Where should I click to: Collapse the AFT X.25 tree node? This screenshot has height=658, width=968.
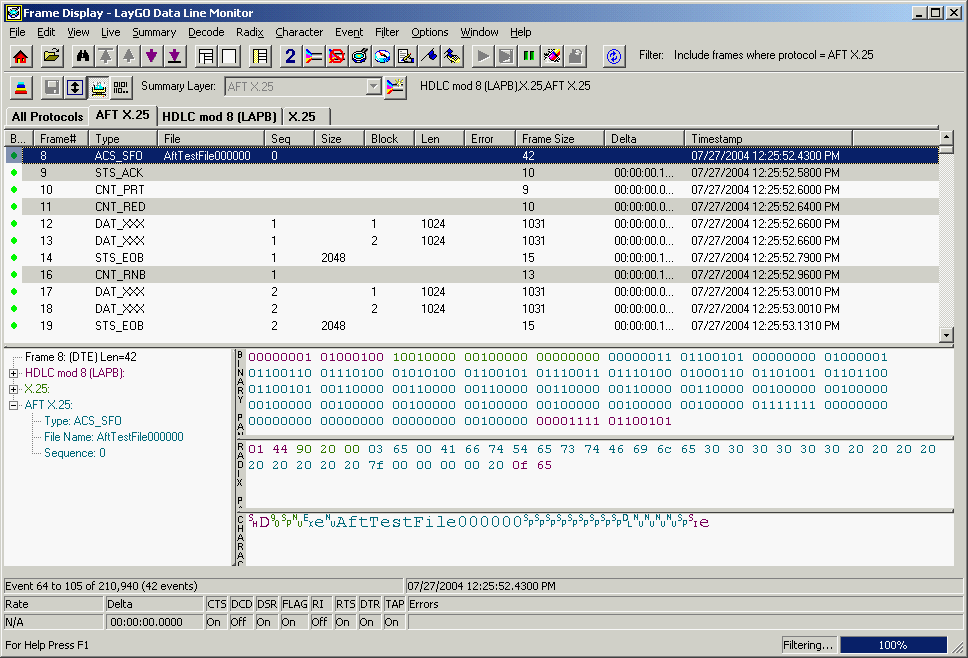point(14,406)
